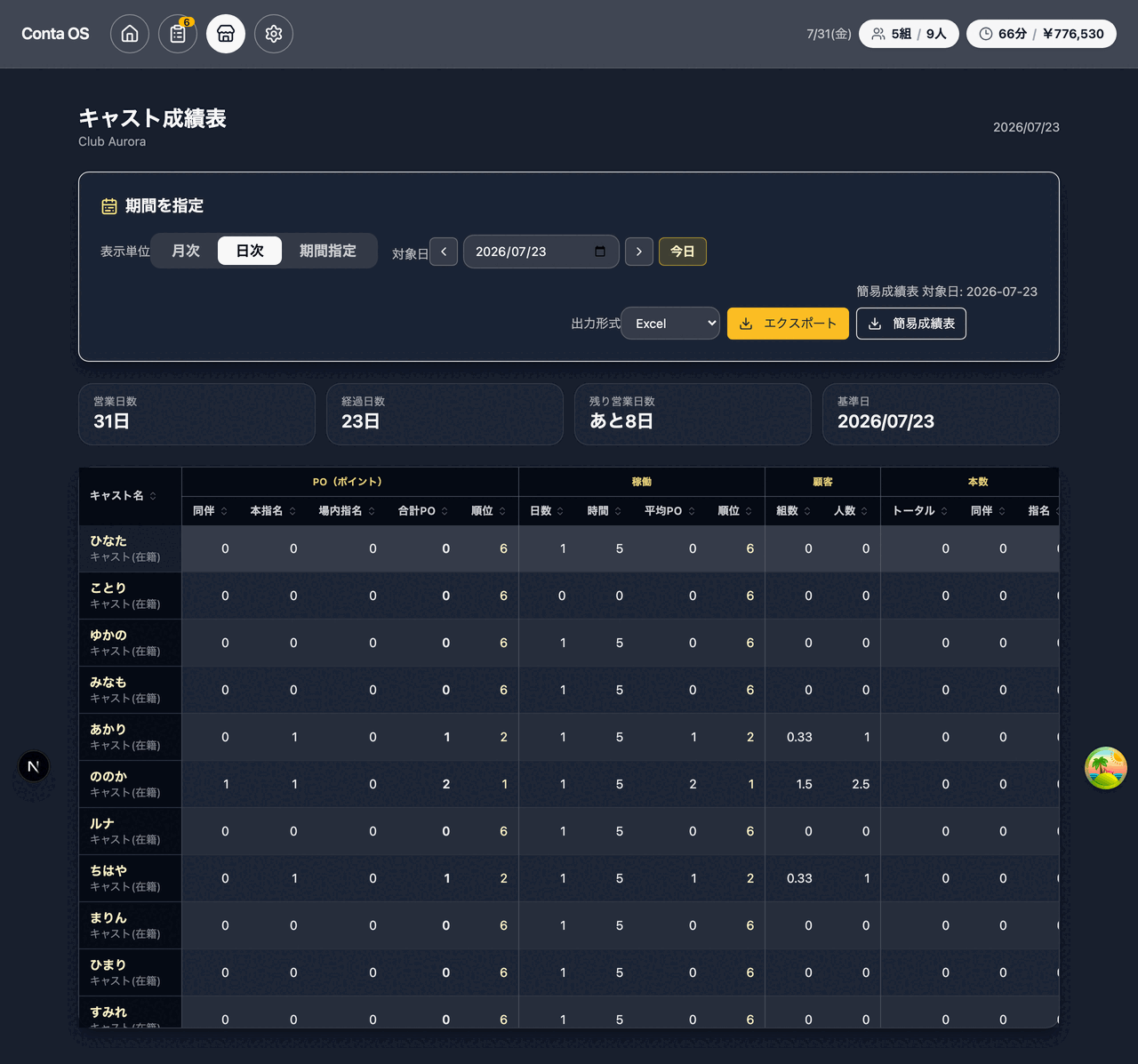Sort by 平均PO column header
The height and width of the screenshot is (1064, 1138).
669,511
